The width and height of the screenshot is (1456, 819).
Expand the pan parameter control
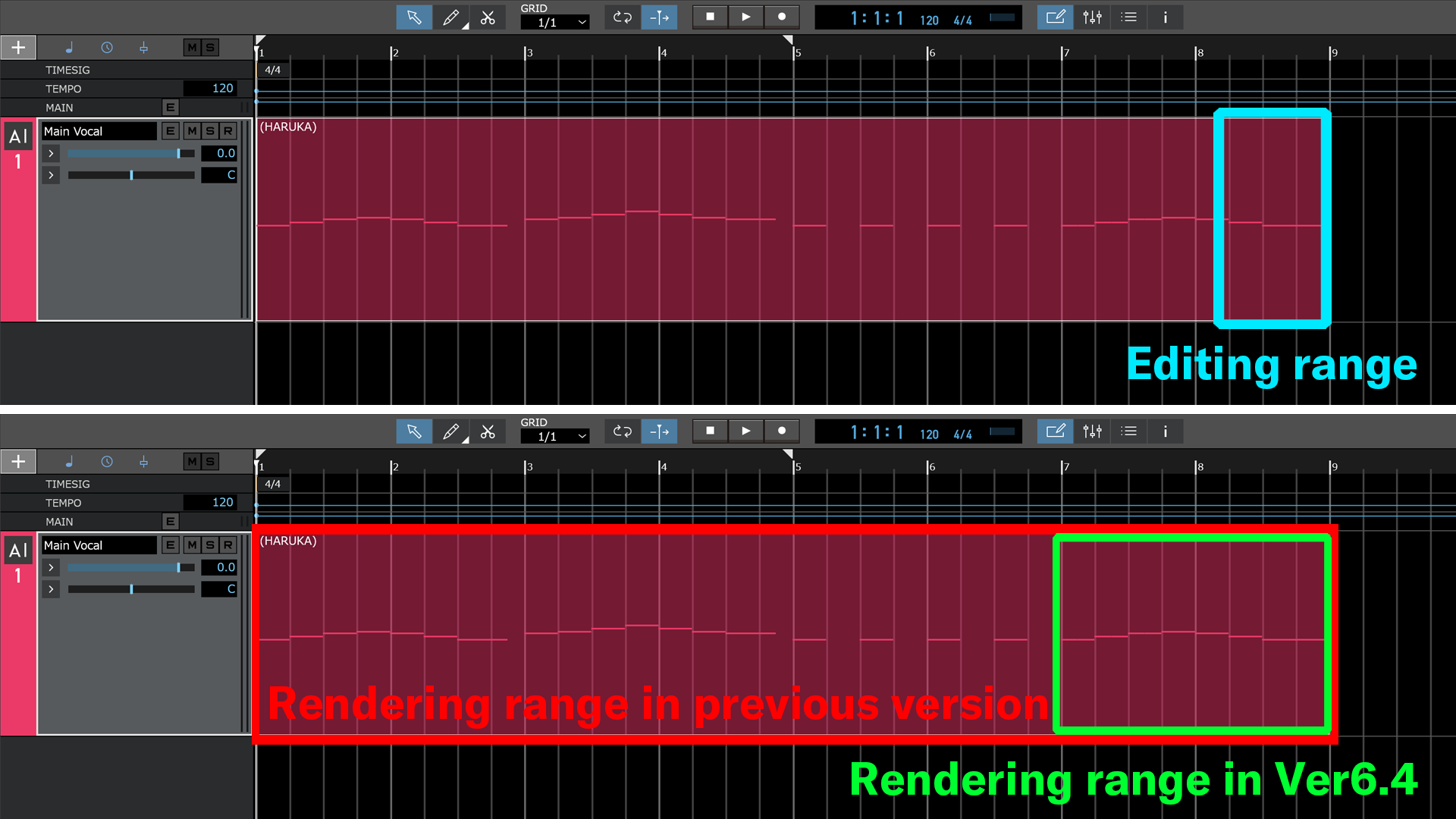pos(51,175)
